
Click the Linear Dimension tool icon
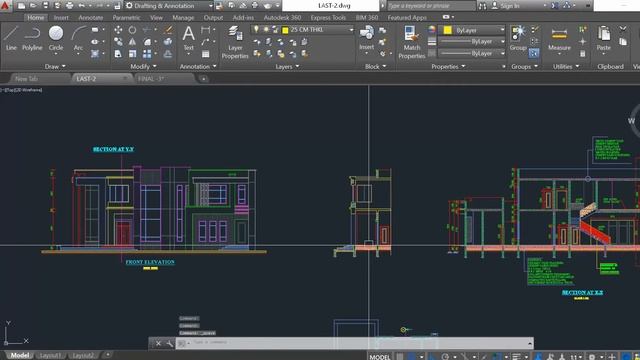tap(206, 30)
